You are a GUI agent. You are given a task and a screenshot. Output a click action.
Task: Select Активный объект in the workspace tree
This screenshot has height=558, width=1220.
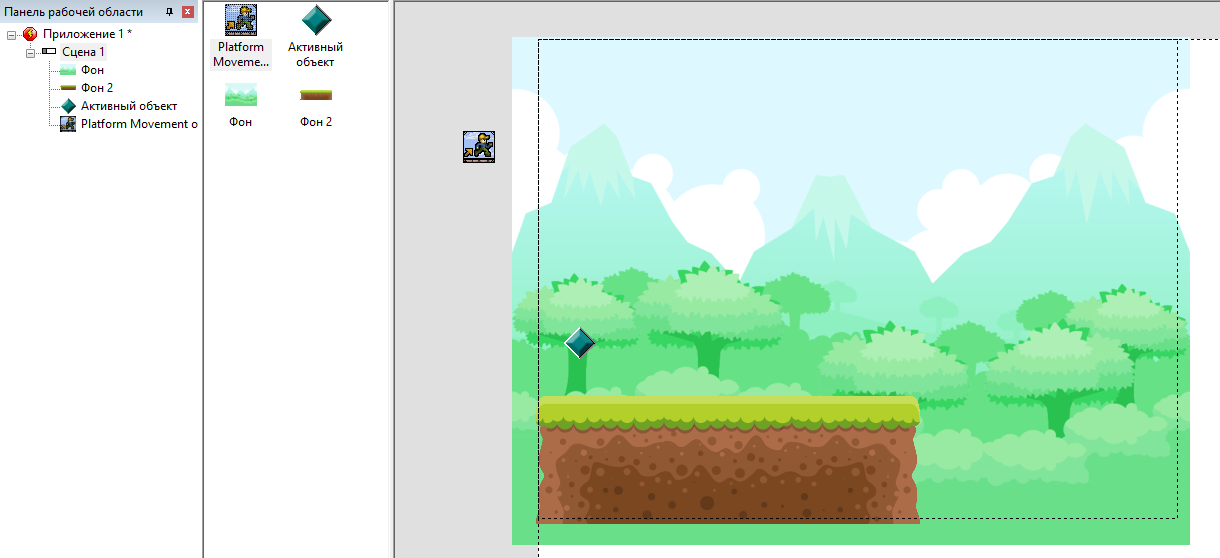tap(128, 106)
